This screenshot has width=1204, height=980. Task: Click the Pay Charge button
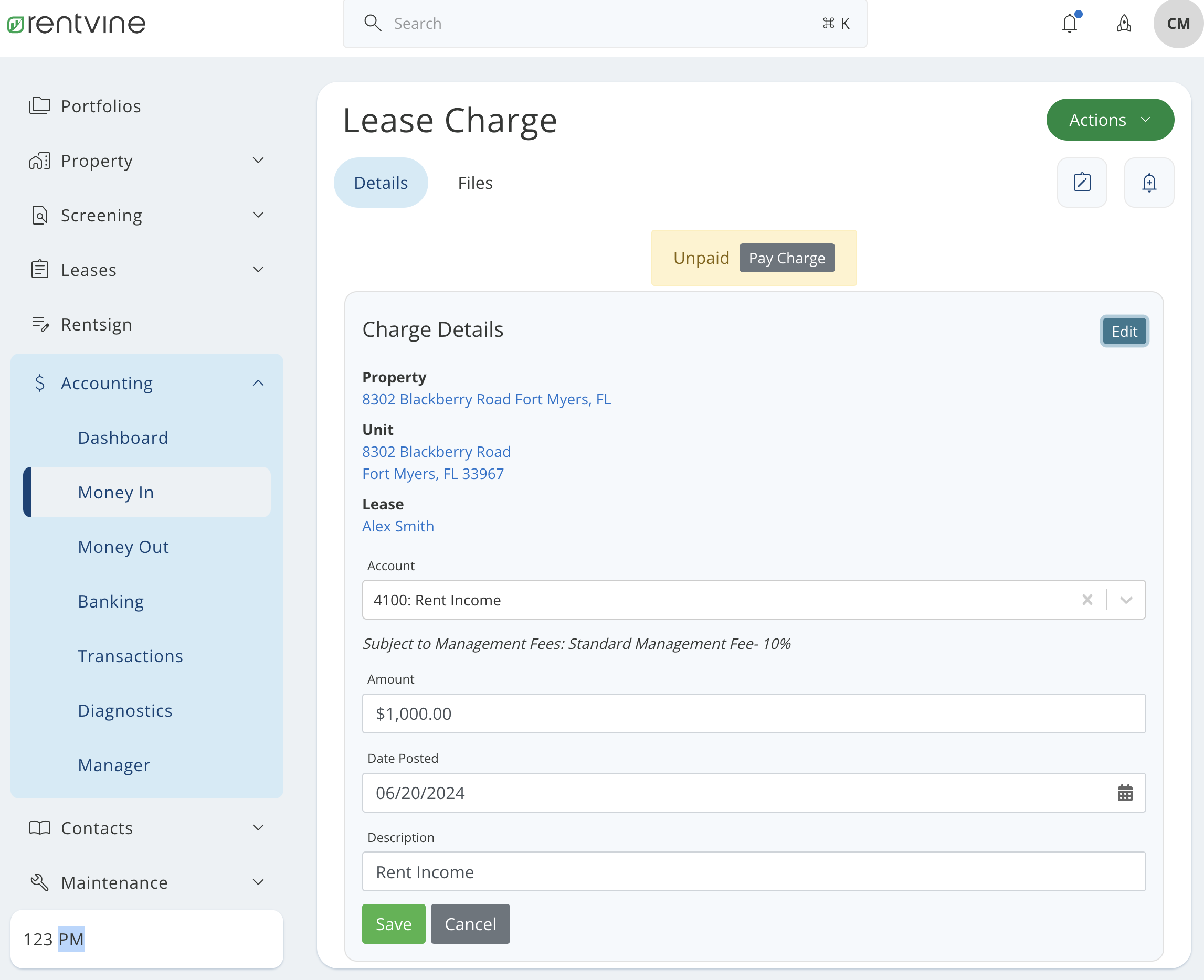click(787, 258)
